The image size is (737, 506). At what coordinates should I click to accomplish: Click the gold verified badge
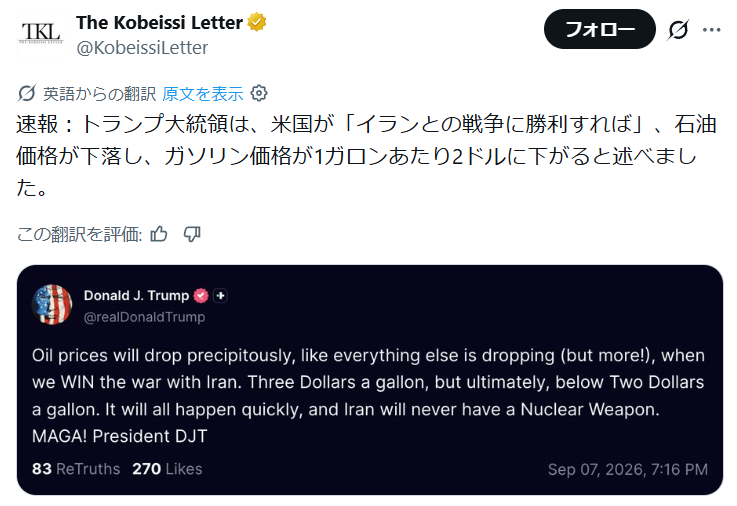point(257,22)
